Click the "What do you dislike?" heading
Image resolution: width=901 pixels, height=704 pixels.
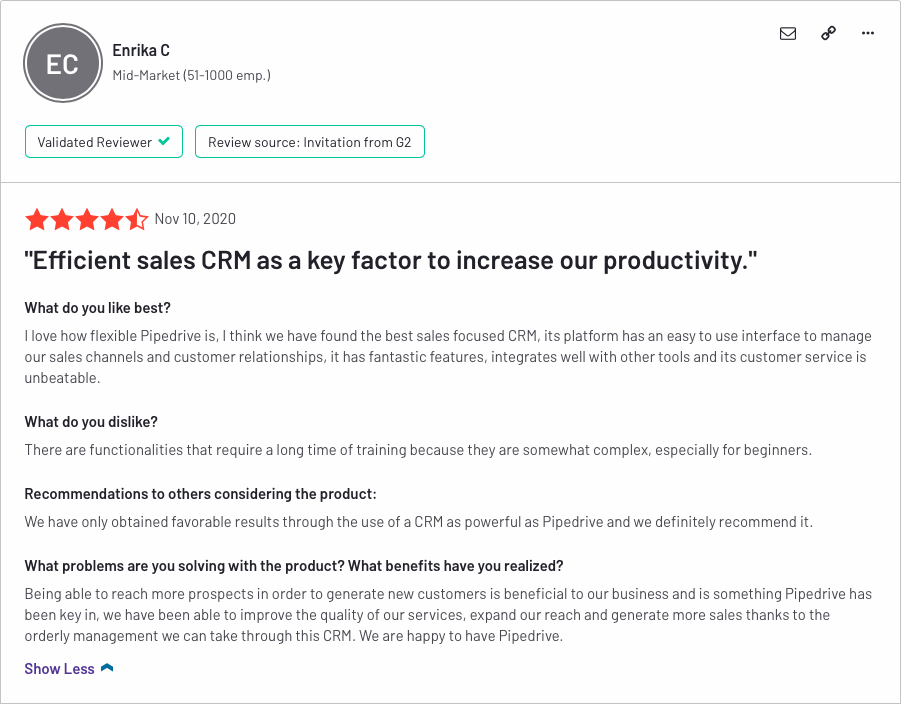(91, 422)
